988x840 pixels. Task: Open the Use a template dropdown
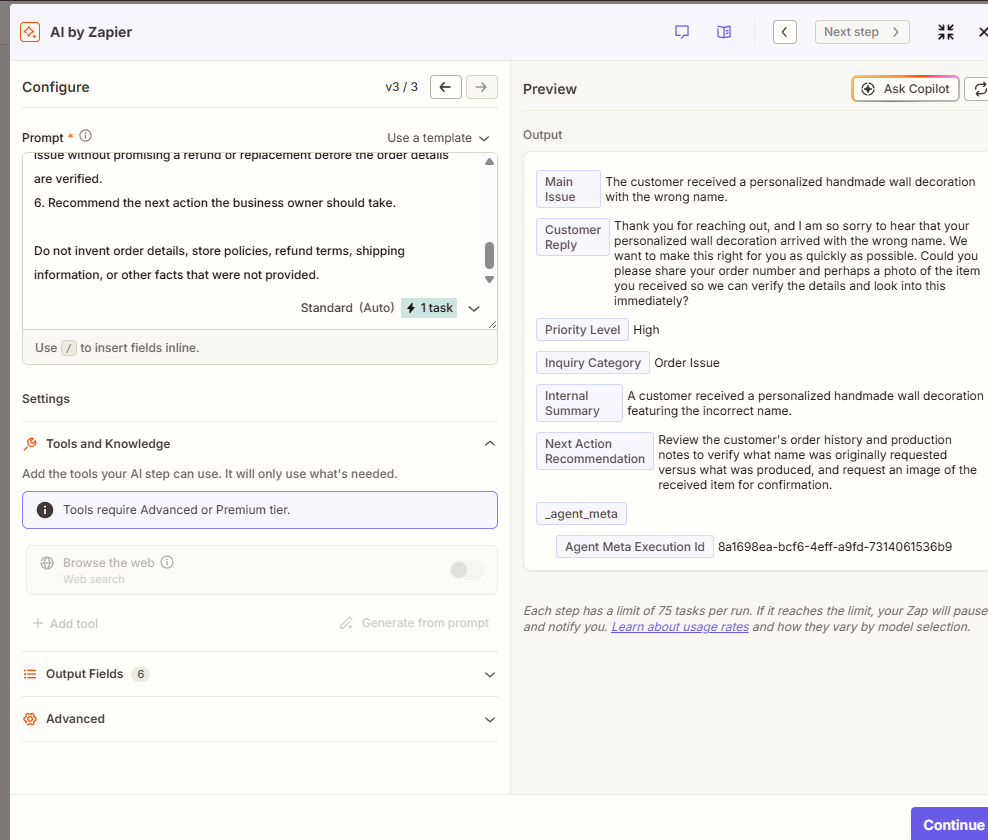click(439, 138)
